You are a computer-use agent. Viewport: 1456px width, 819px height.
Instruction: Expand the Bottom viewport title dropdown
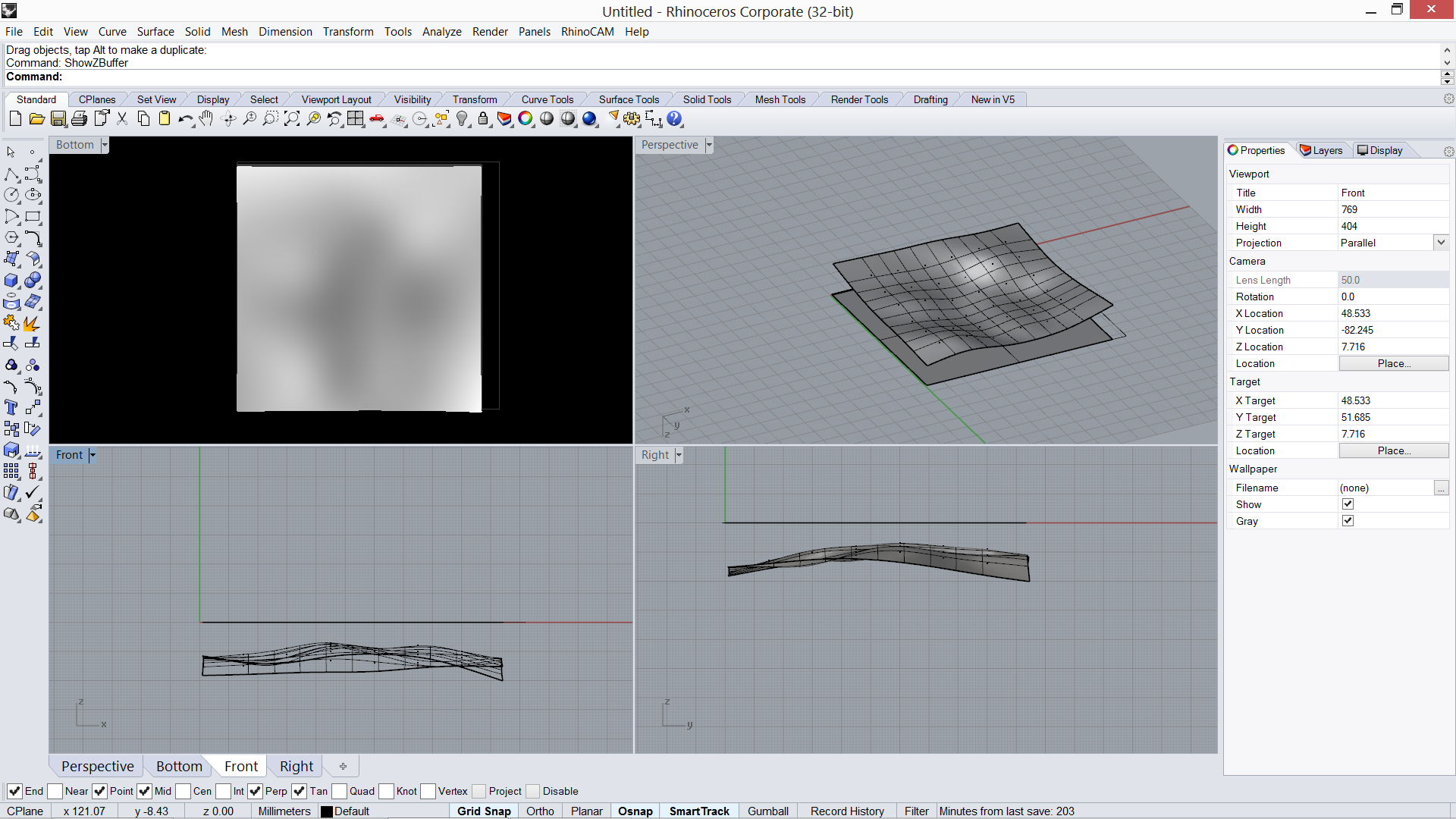(105, 145)
